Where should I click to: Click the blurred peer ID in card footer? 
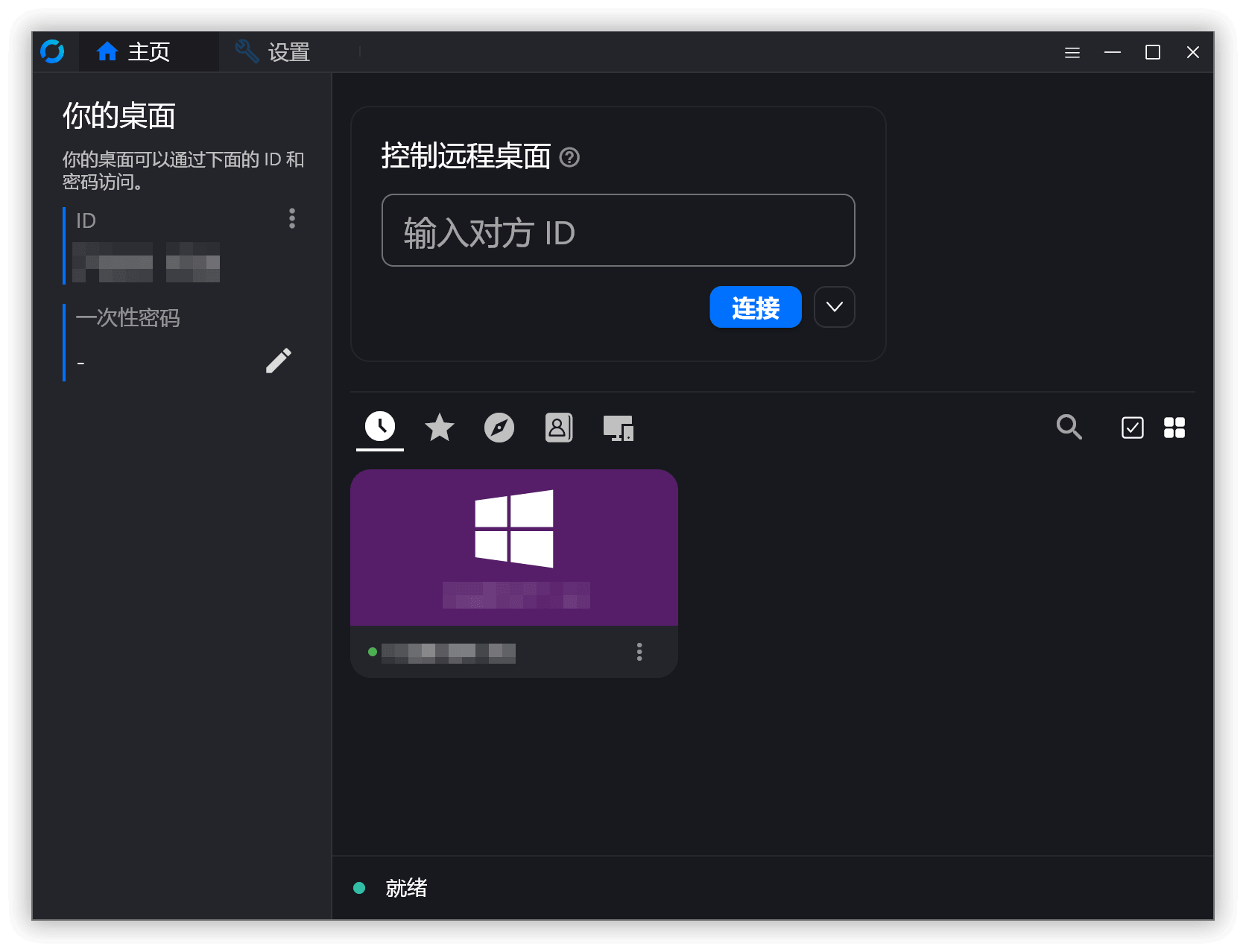tap(449, 653)
